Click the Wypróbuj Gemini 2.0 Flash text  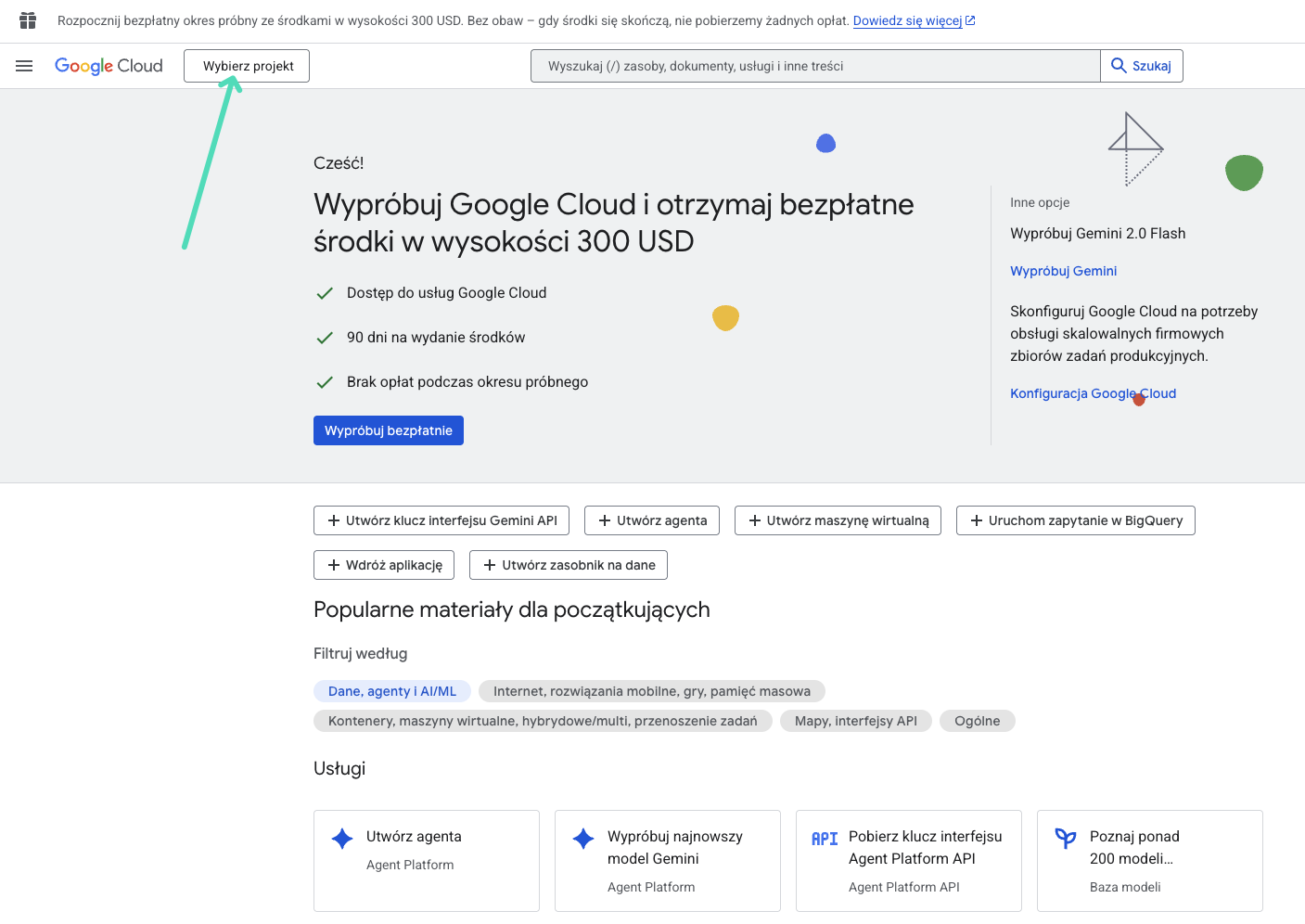click(1097, 234)
